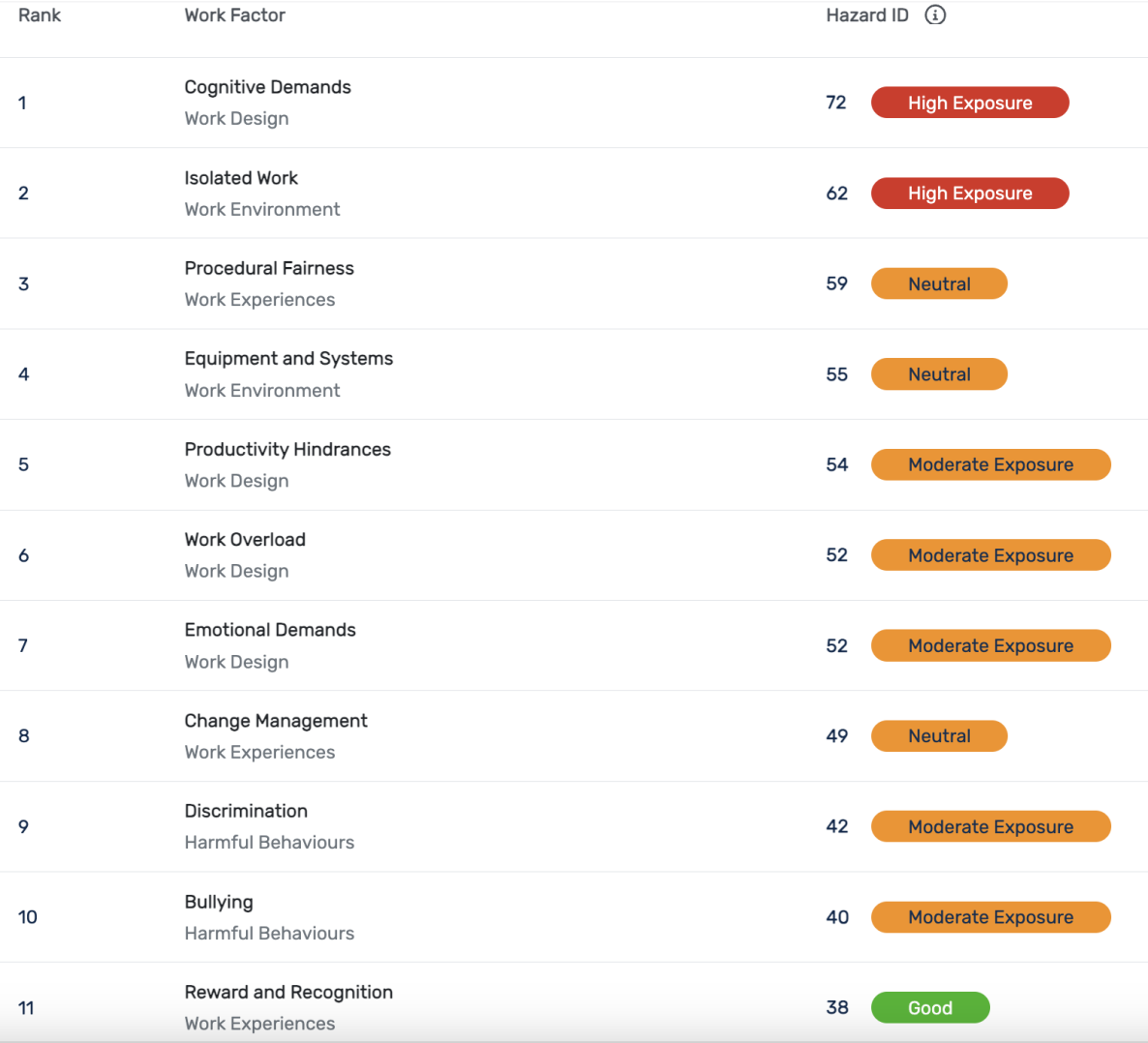The height and width of the screenshot is (1043, 1148).
Task: Select the Emotional Demands row title
Action: pos(270,630)
